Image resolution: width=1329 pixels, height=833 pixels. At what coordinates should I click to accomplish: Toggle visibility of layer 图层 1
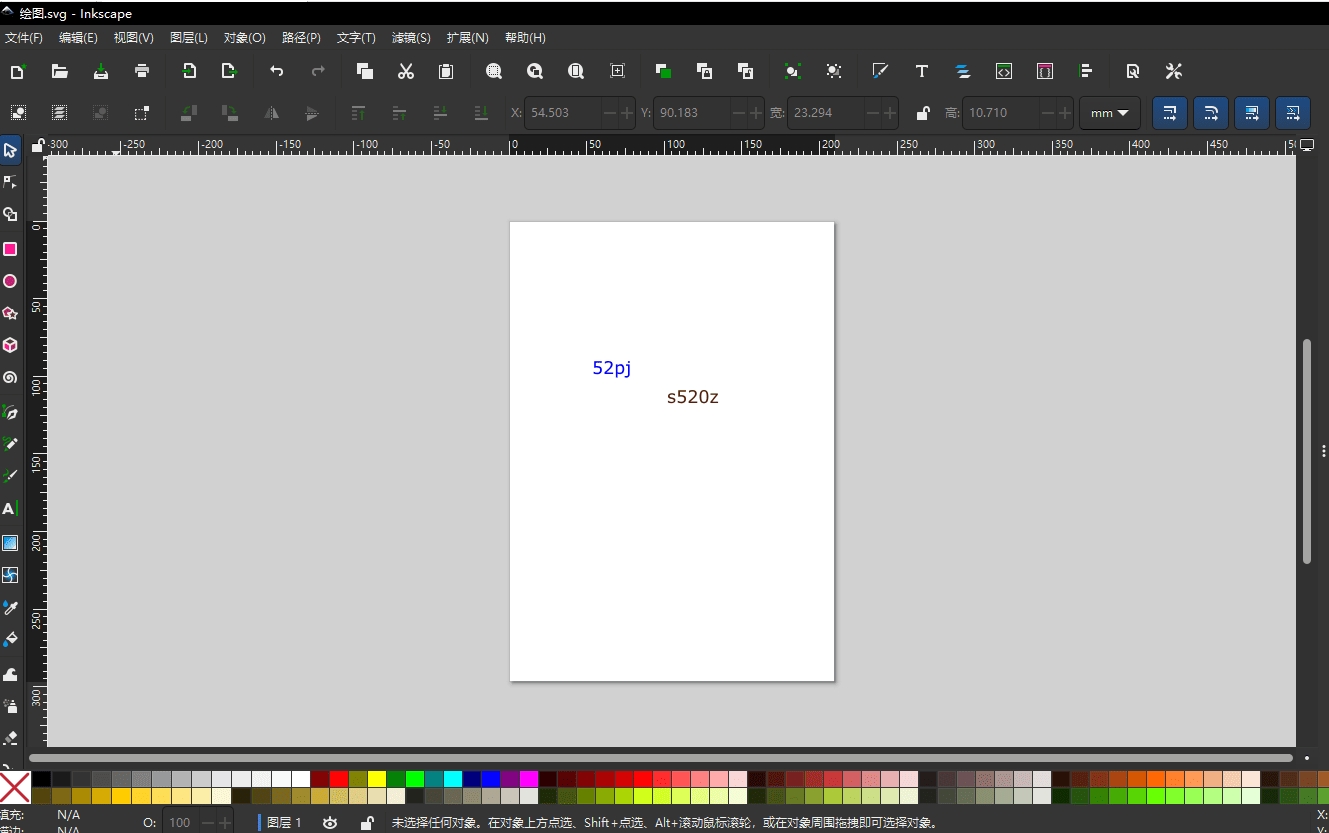pos(330,823)
